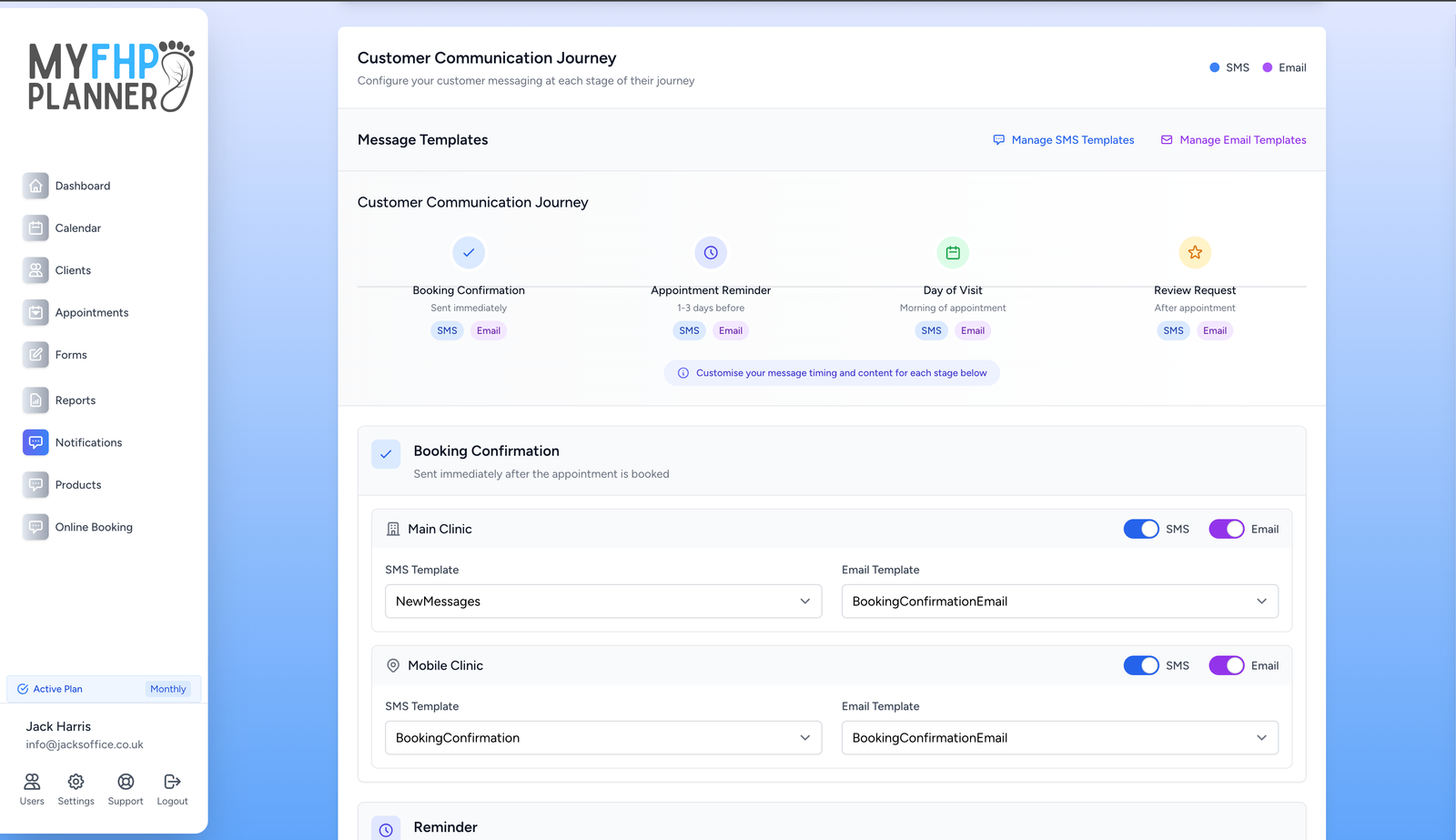
Task: Click the Products sidebar entry
Action: point(77,485)
